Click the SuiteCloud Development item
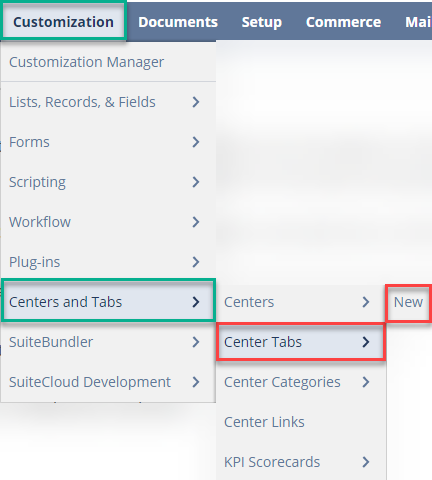Image resolution: width=432 pixels, height=480 pixels. pos(108,382)
